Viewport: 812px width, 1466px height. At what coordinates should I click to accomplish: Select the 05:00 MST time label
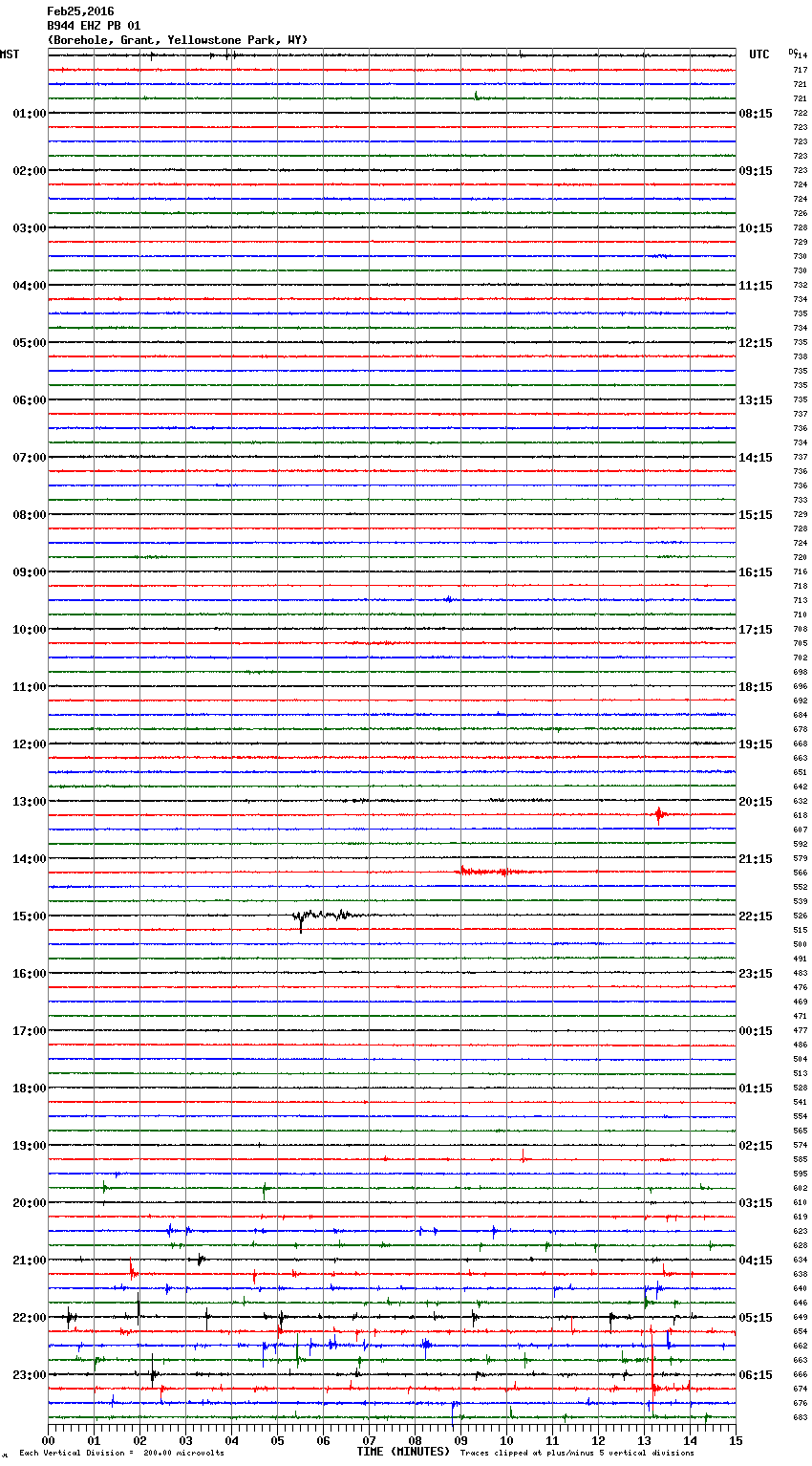pyautogui.click(x=30, y=343)
